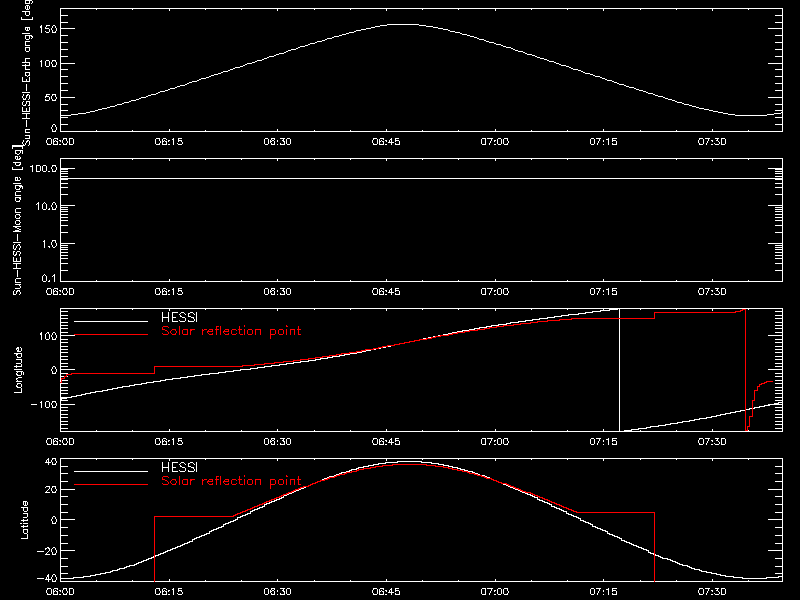Click white vertical wrap line in Longitude plot
The image size is (800, 600).
click(x=619, y=370)
